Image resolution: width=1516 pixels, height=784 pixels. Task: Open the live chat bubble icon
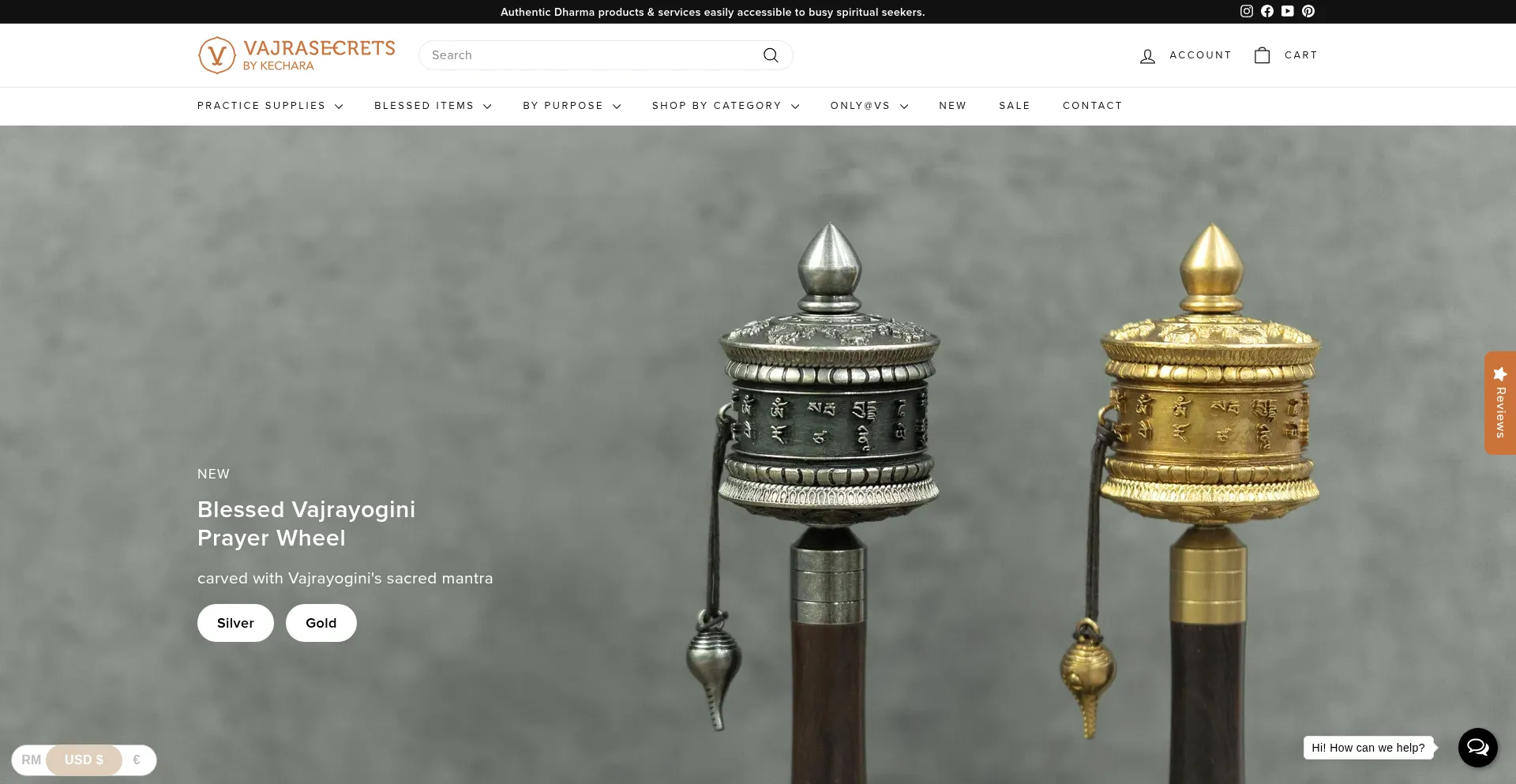coord(1477,747)
